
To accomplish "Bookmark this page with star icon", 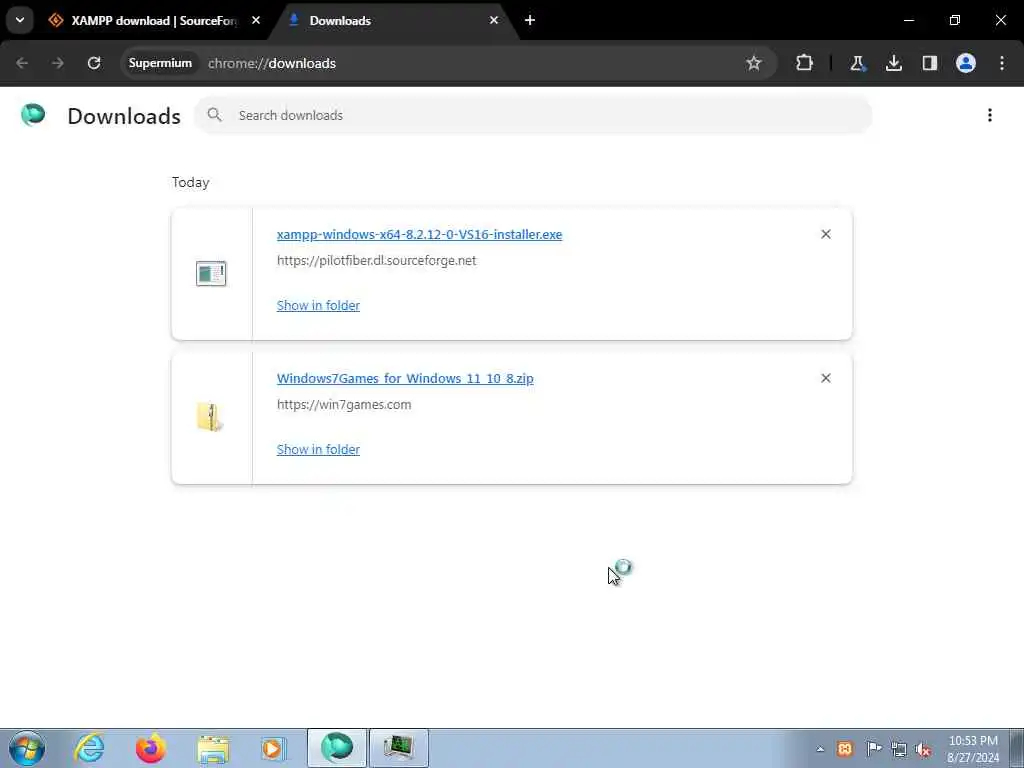I will click(x=754, y=63).
